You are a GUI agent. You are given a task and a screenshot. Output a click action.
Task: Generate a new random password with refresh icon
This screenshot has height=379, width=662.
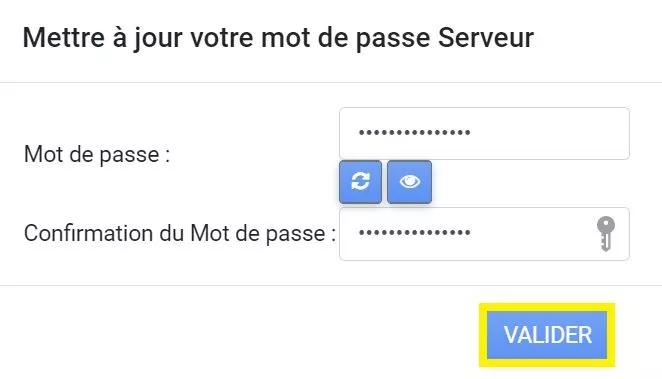point(360,182)
